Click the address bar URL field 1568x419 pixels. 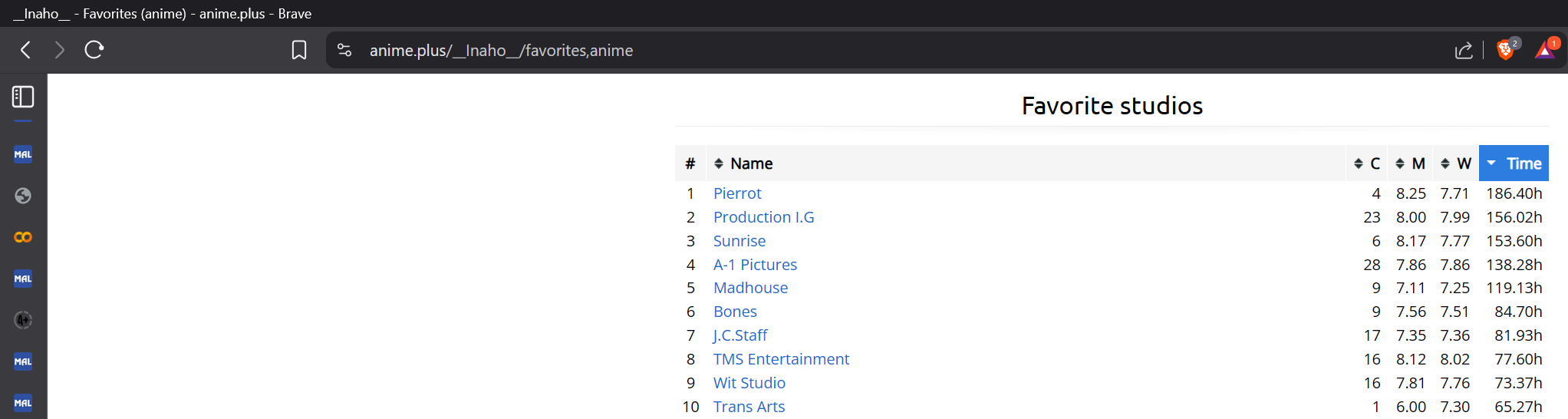click(x=844, y=51)
